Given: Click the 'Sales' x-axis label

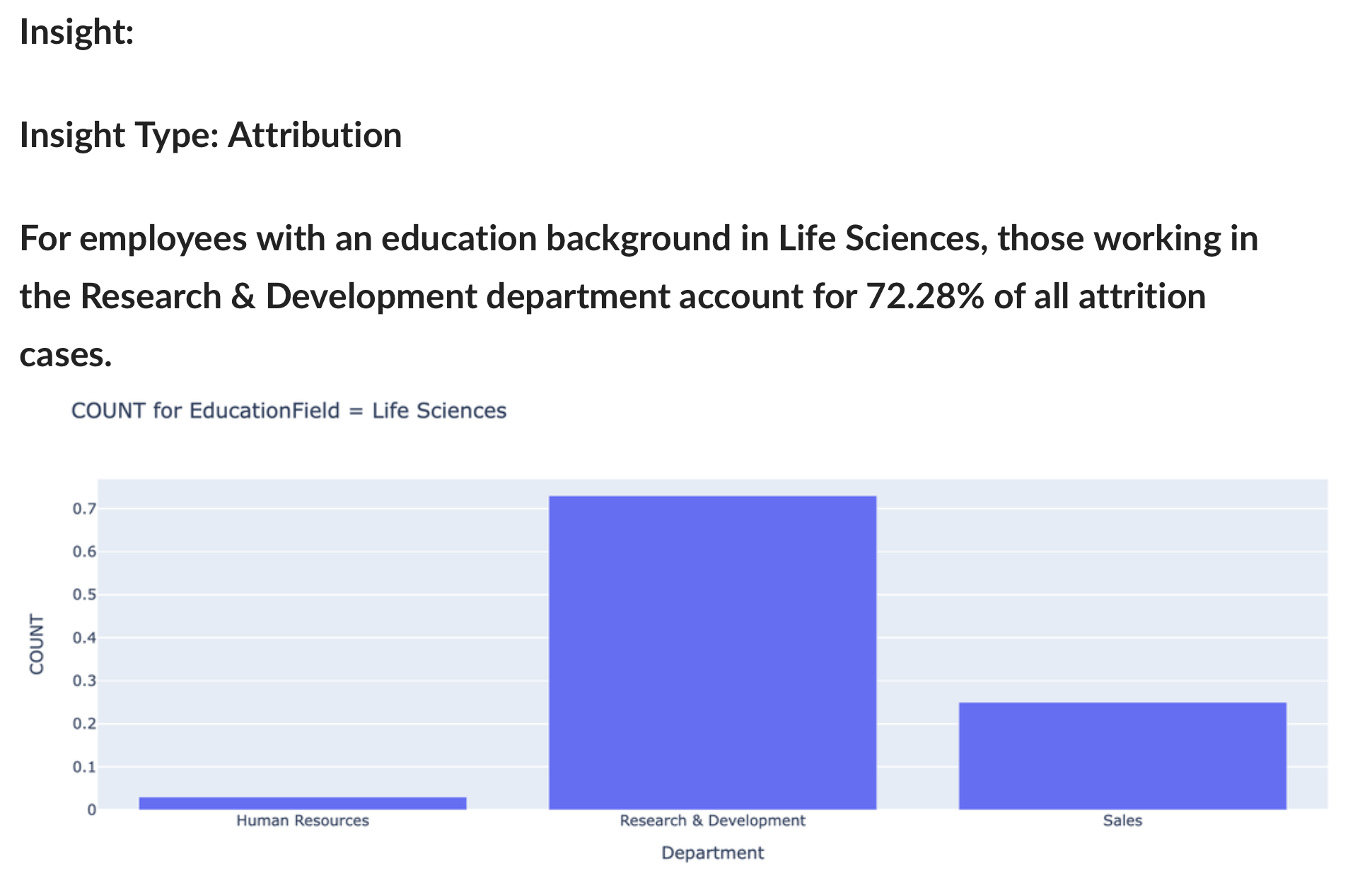Looking at the screenshot, I should 1122,821.
